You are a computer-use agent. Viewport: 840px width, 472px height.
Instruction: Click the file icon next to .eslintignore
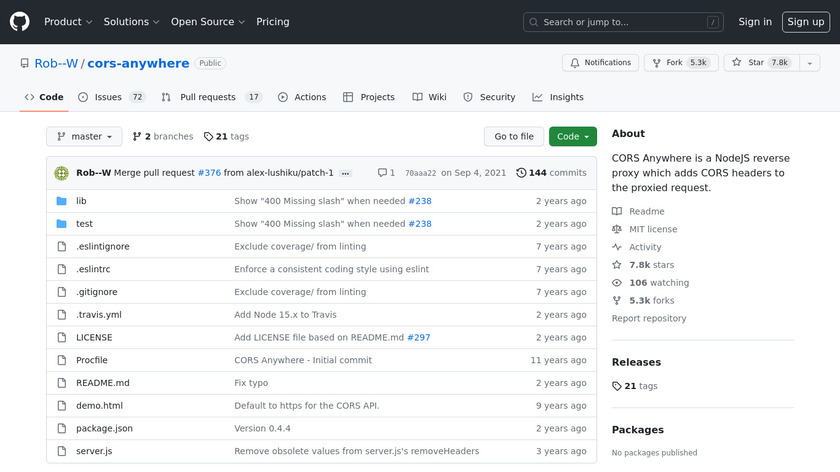coord(62,246)
